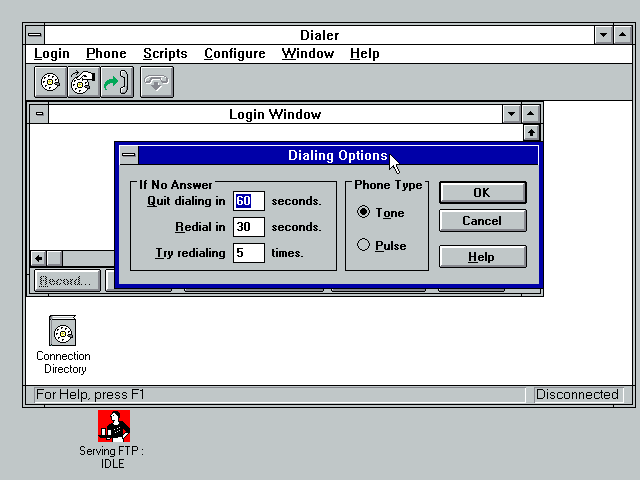This screenshot has width=640, height=480.
Task: Maximize the Dialer window
Action: pyautogui.click(x=622, y=35)
